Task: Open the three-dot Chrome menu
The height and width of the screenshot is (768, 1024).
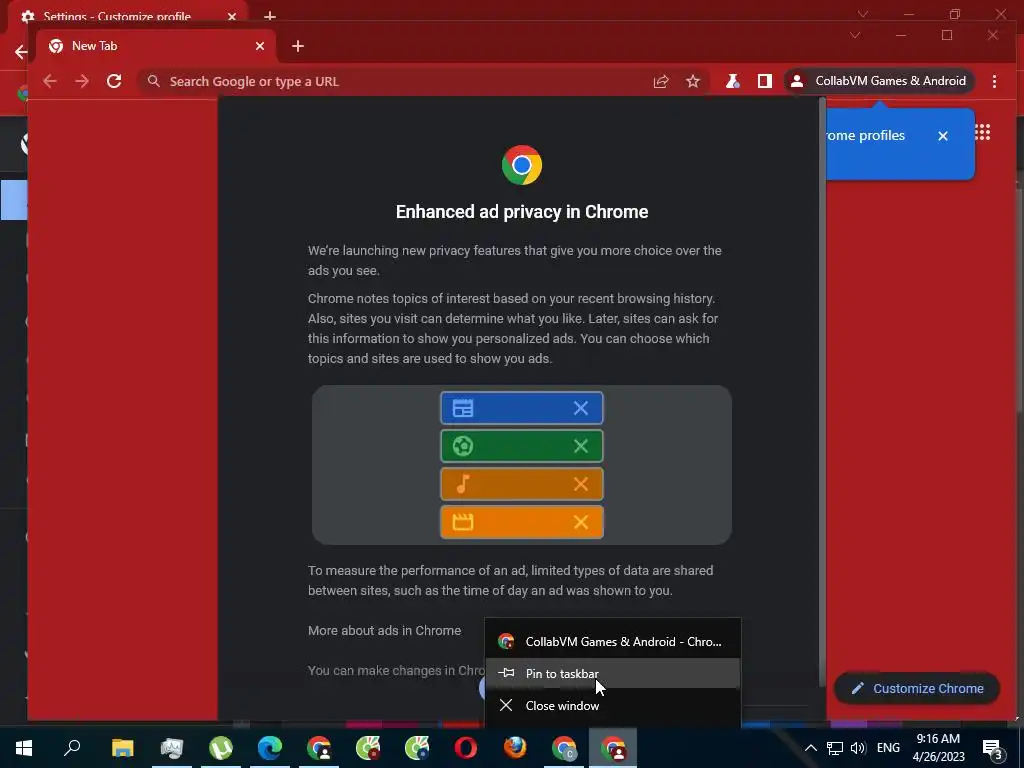Action: (x=995, y=81)
